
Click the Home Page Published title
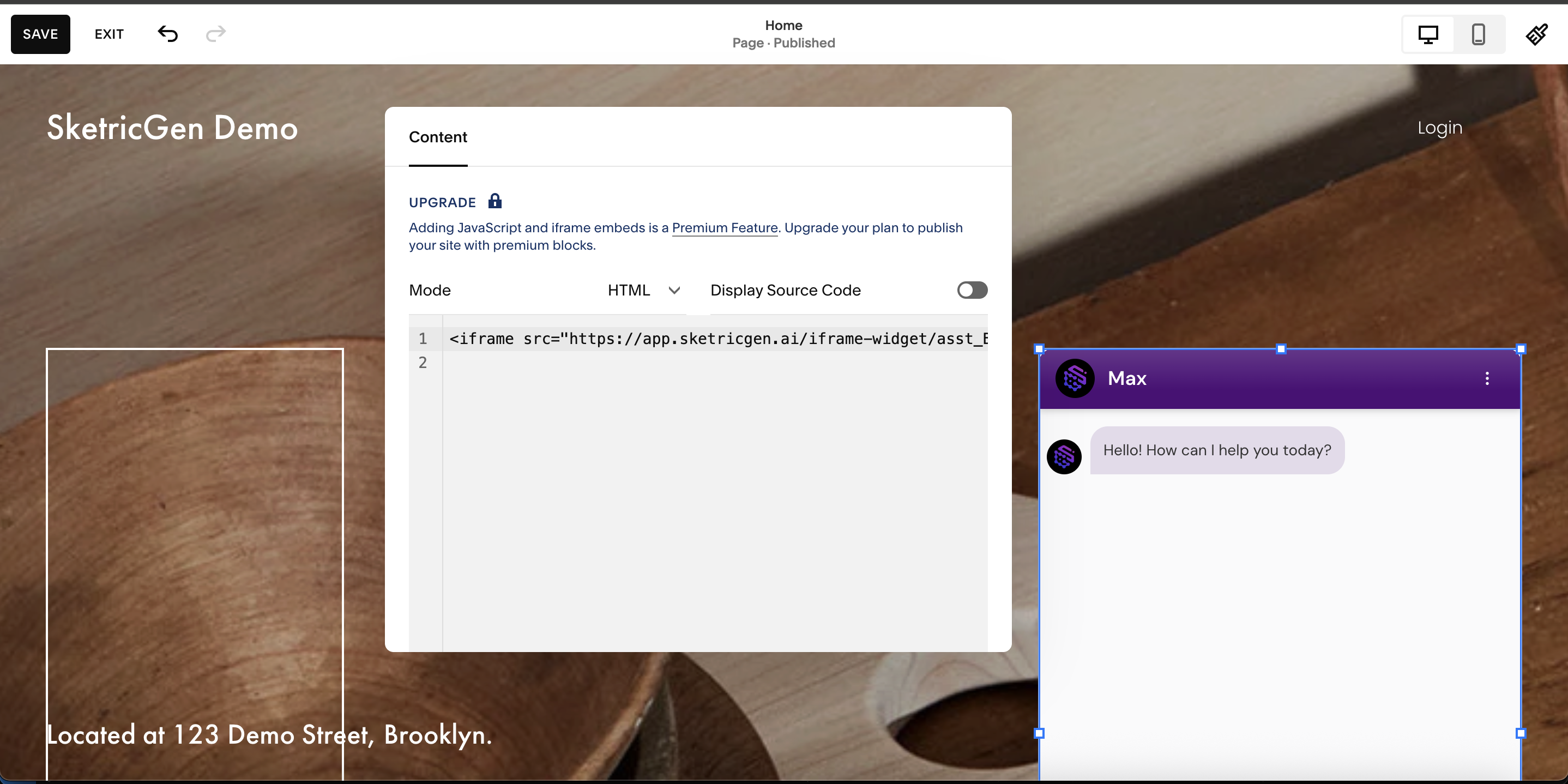pyautogui.click(x=783, y=34)
